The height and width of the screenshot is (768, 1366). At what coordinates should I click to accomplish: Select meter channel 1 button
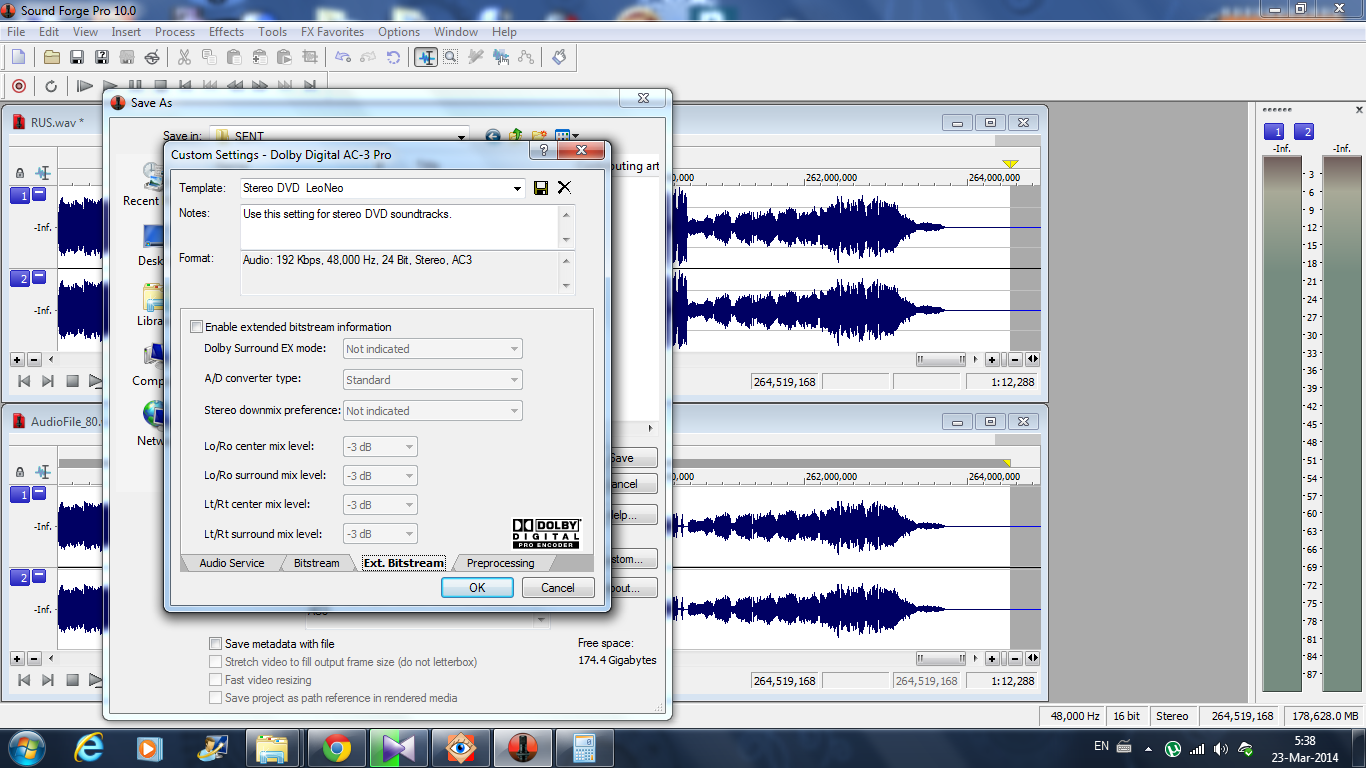coord(1274,132)
